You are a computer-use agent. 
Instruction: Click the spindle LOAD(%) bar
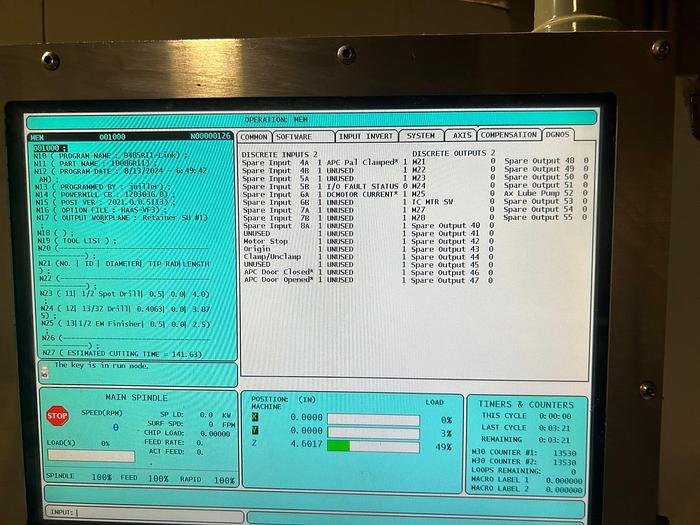point(90,456)
